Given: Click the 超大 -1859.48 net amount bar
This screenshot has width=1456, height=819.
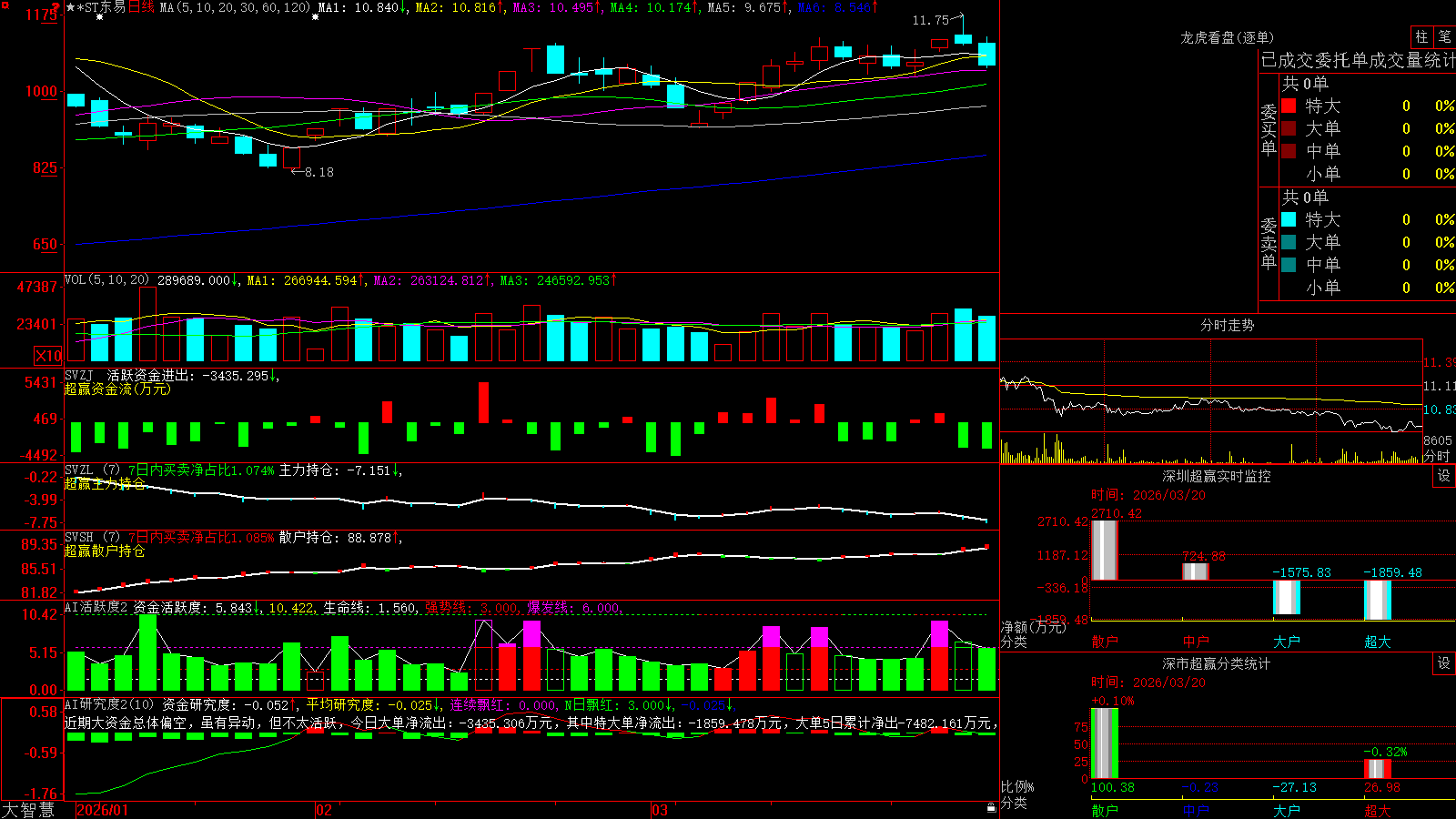Looking at the screenshot, I should 1377,600.
